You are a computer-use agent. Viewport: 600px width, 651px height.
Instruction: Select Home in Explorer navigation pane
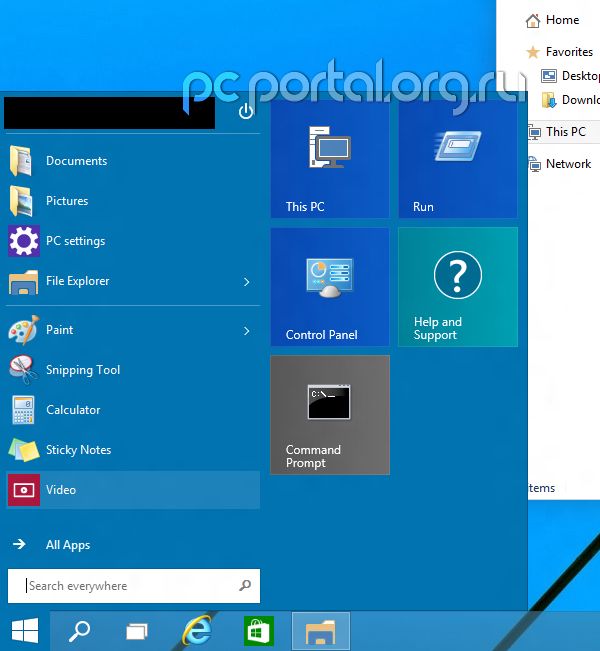[562, 20]
